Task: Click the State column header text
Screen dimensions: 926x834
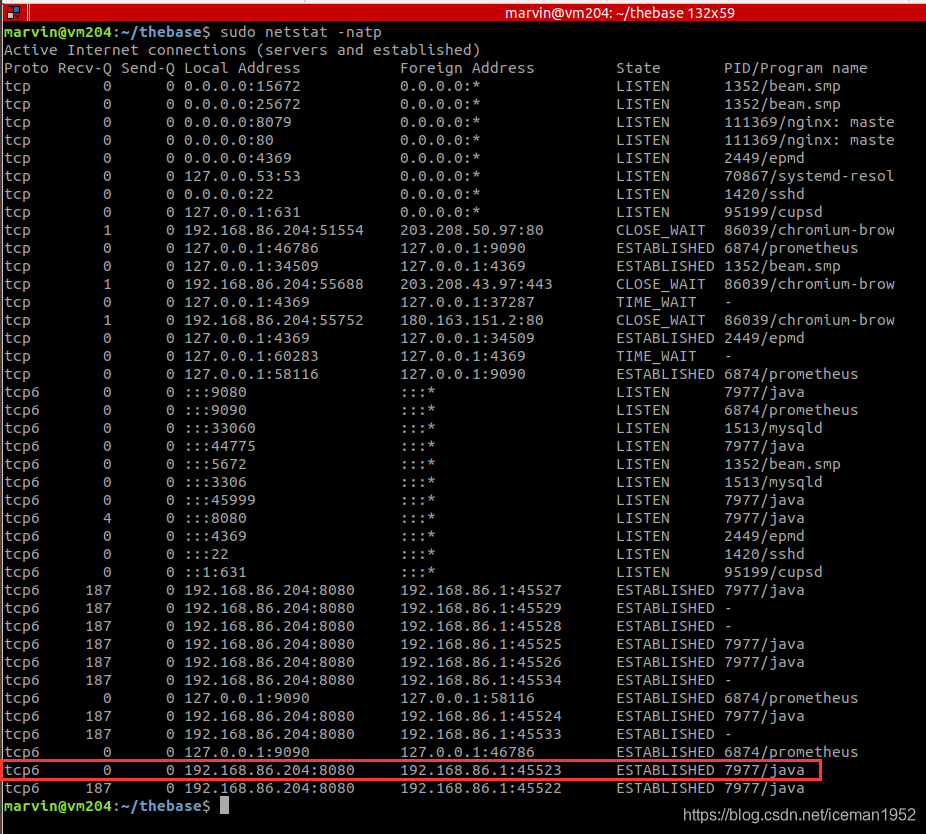Action: coord(638,67)
